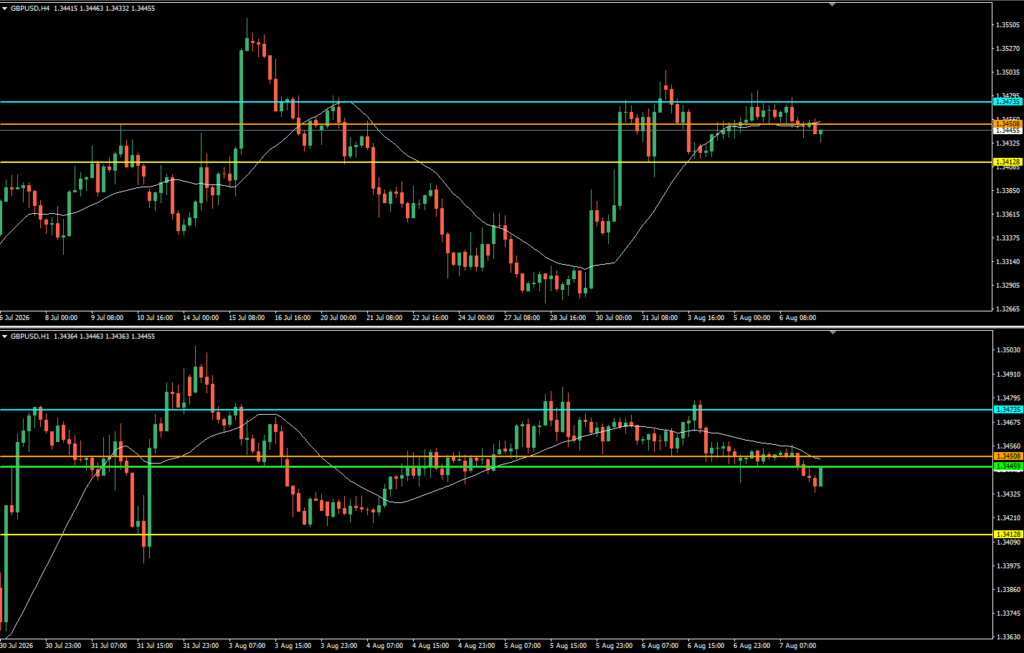
Task: Click the 1.35030 price scale label on the H1 chart
Action: pos(1008,350)
